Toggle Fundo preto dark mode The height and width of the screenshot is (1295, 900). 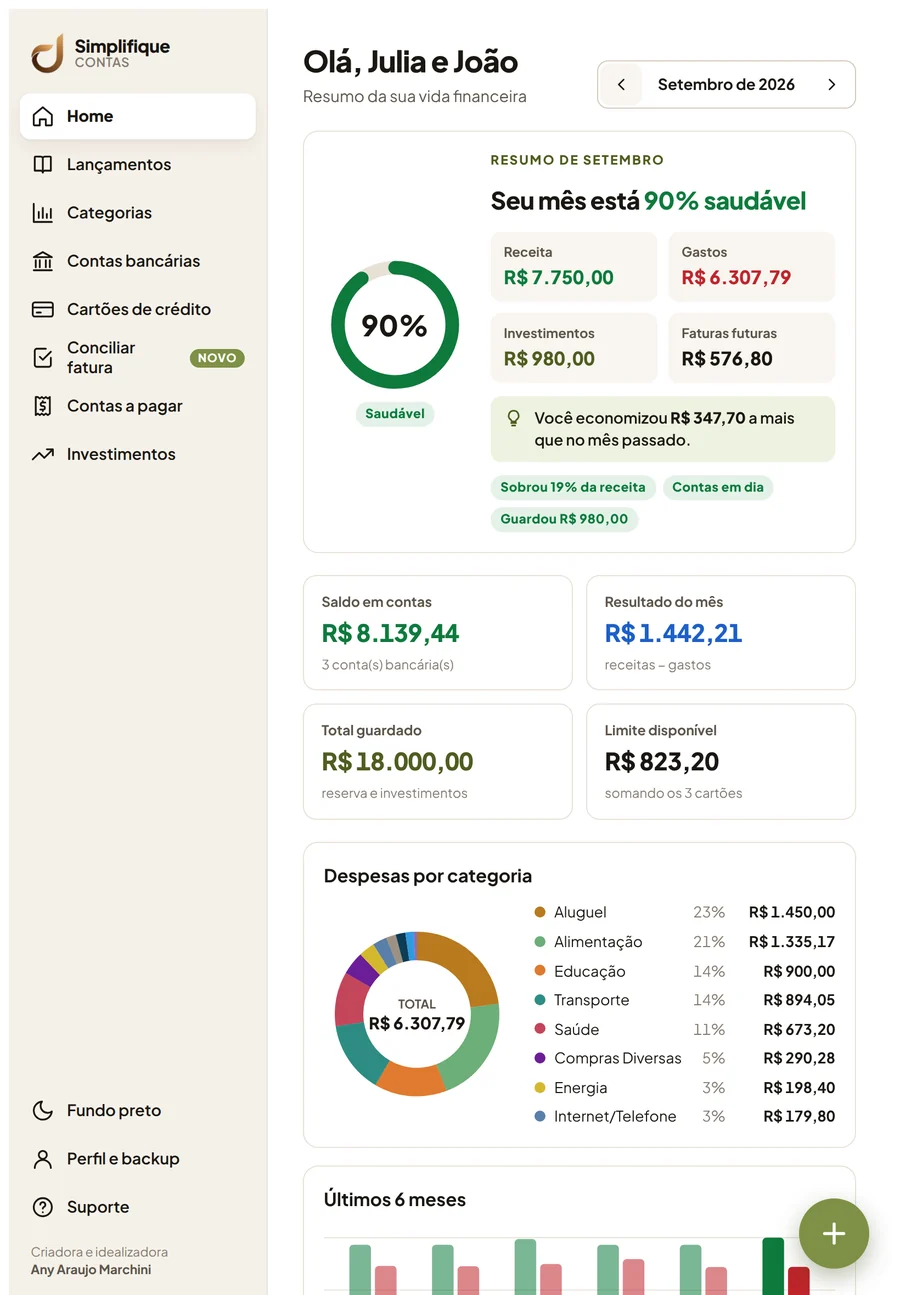(x=138, y=1111)
